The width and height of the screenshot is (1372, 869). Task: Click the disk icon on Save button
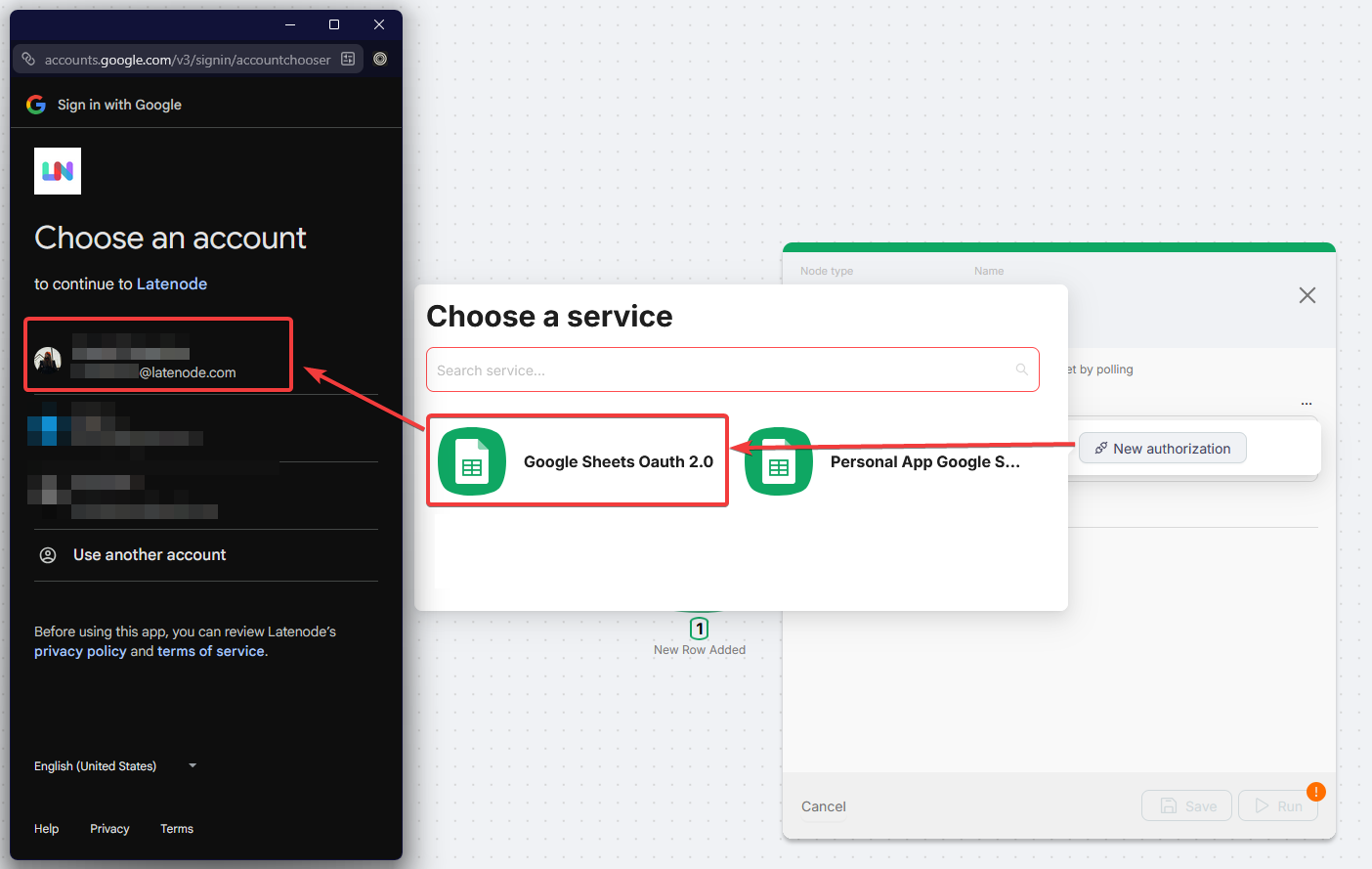(1168, 805)
